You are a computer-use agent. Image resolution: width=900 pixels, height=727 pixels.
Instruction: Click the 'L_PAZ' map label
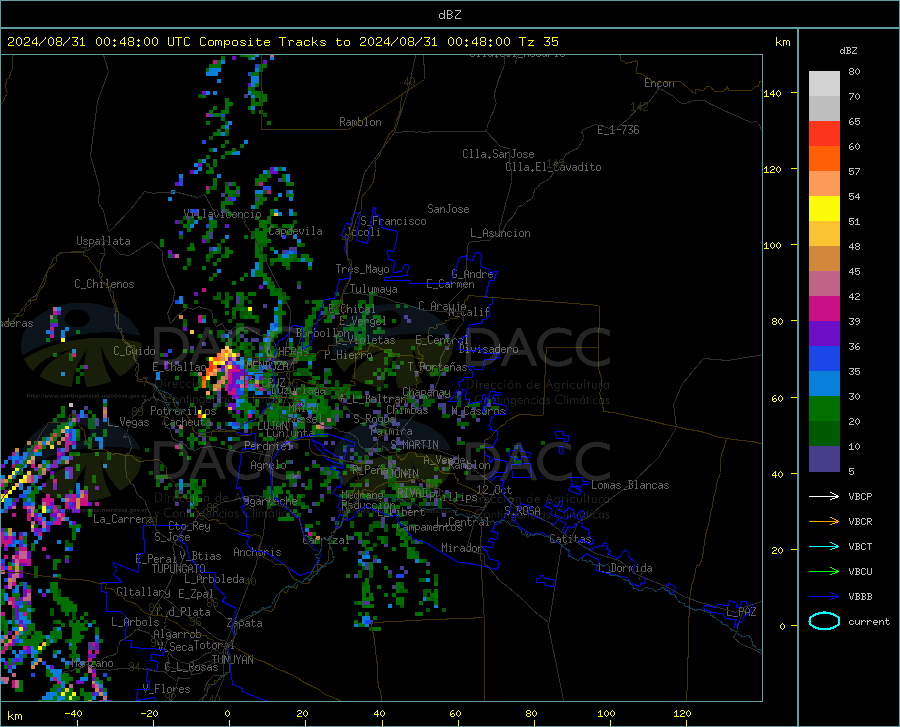tap(741, 612)
